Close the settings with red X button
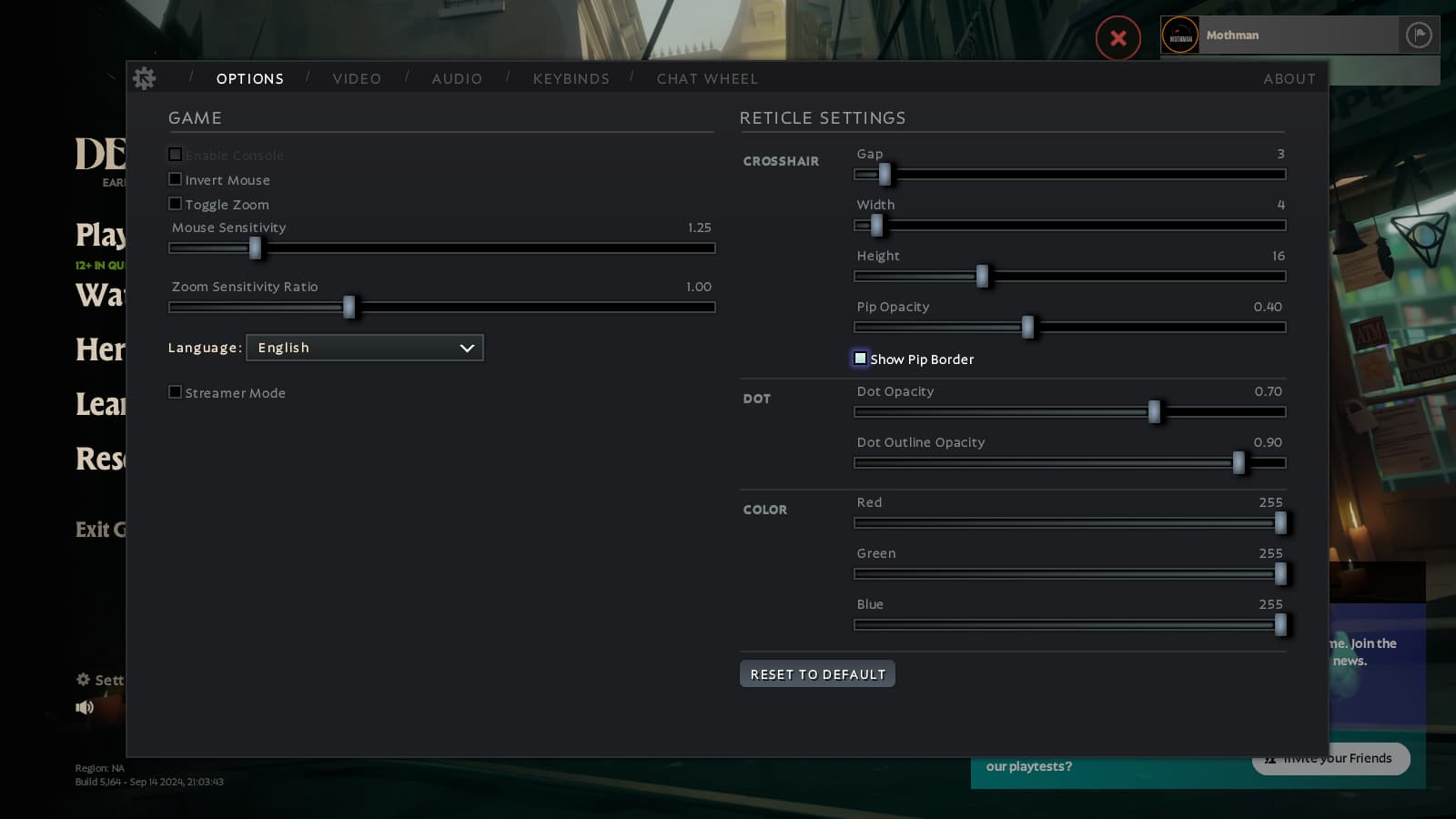This screenshot has height=819, width=1456. click(x=1117, y=38)
